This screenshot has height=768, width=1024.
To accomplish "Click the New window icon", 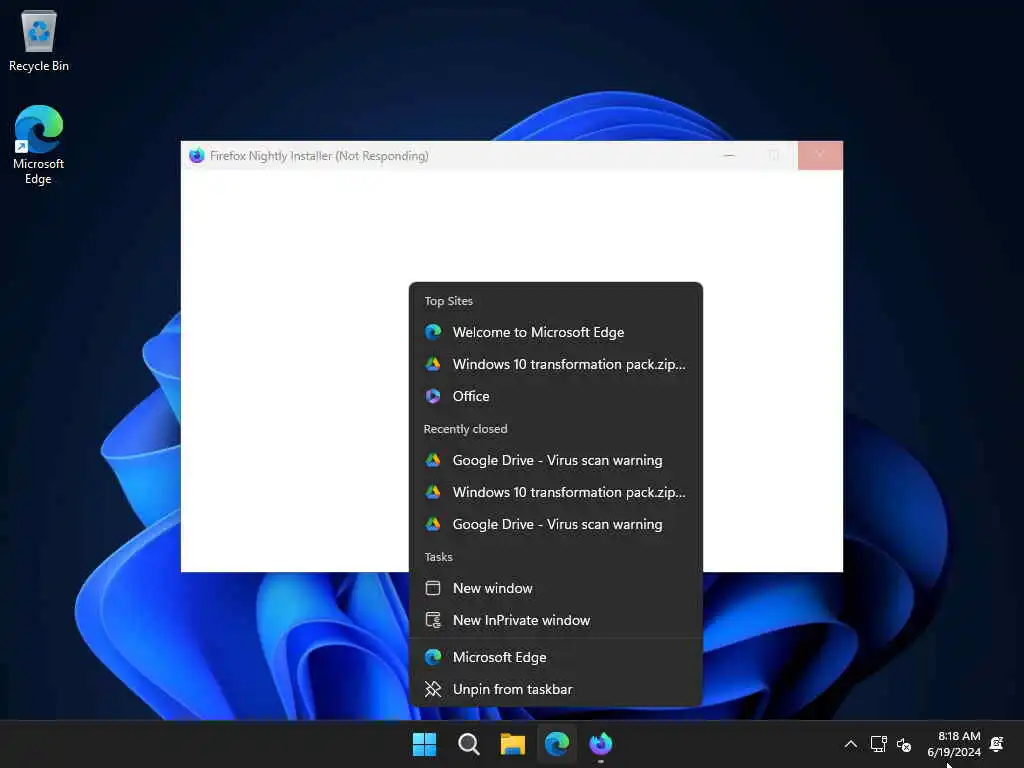I will (433, 588).
